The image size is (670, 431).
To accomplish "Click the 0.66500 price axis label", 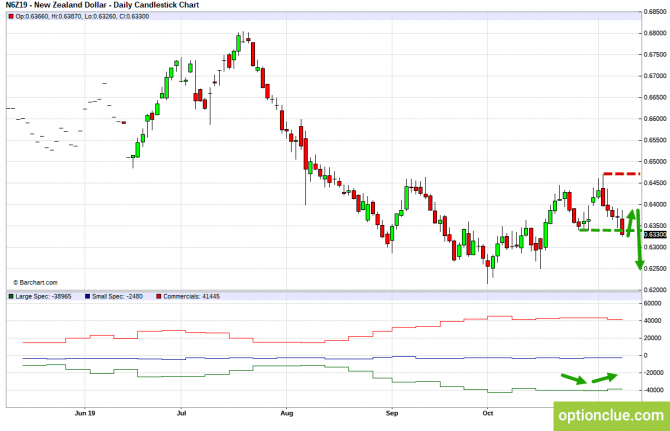I will 655,97.
